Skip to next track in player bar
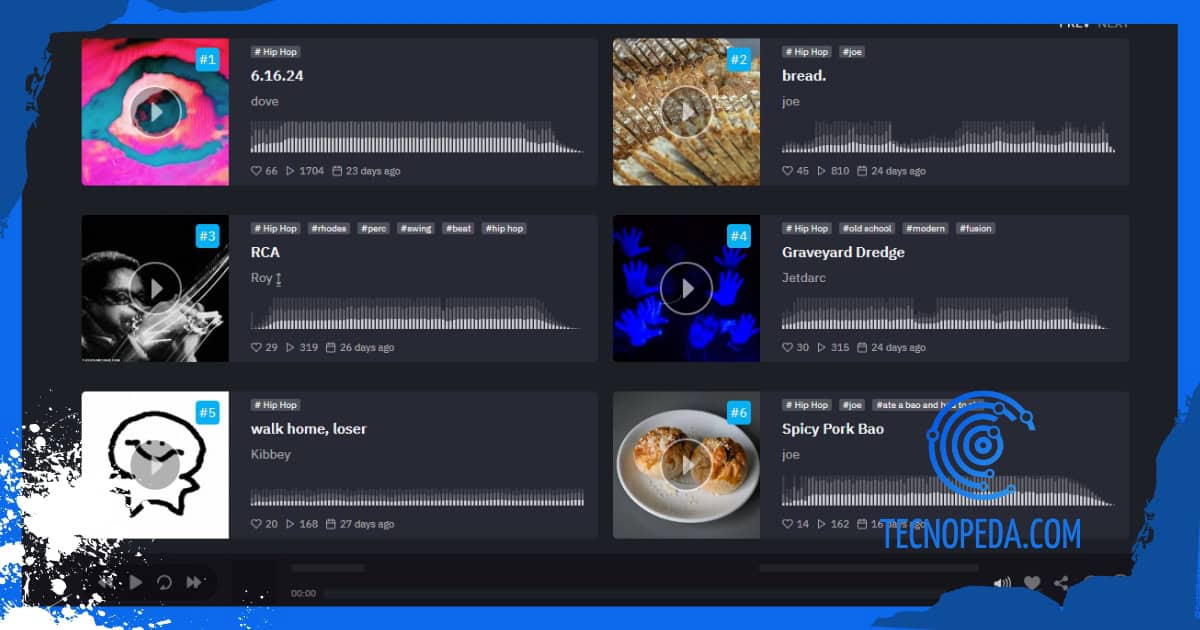 click(194, 582)
